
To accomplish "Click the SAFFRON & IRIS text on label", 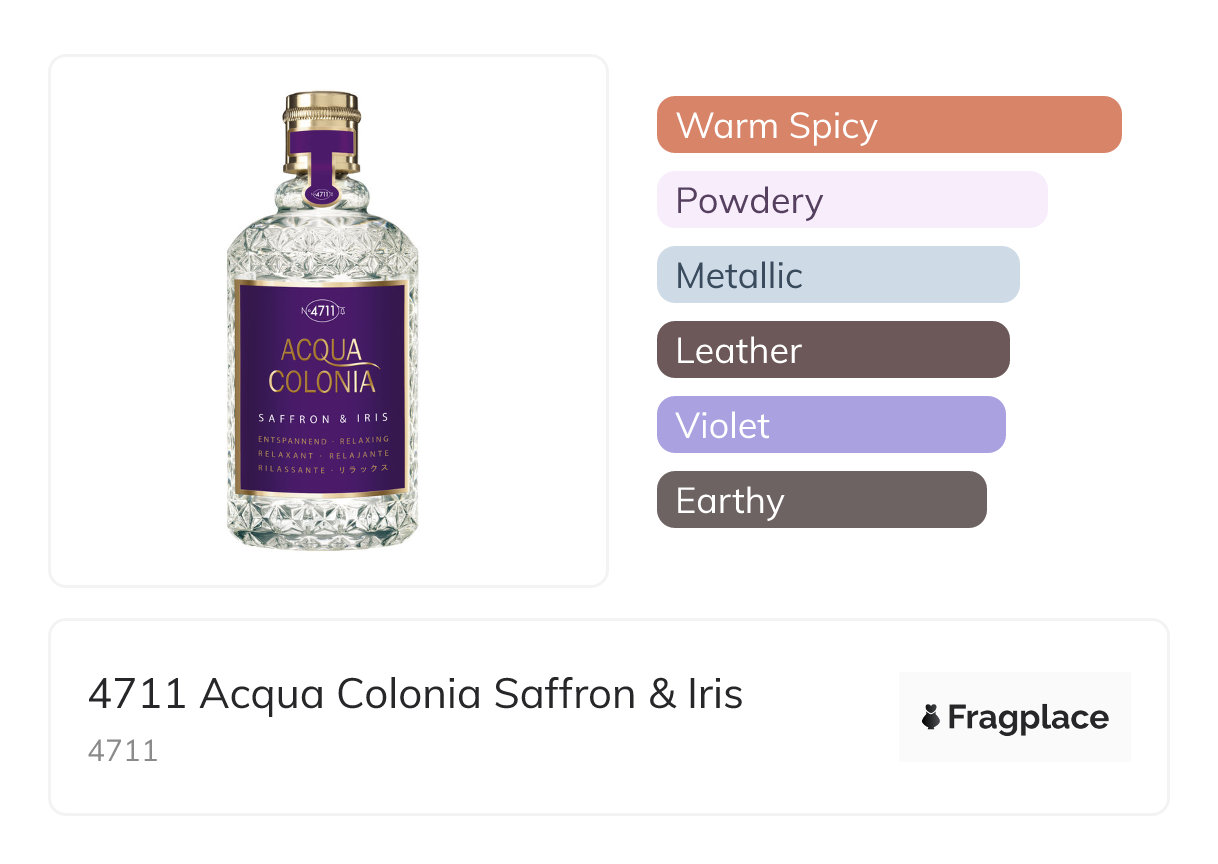I will click(322, 417).
